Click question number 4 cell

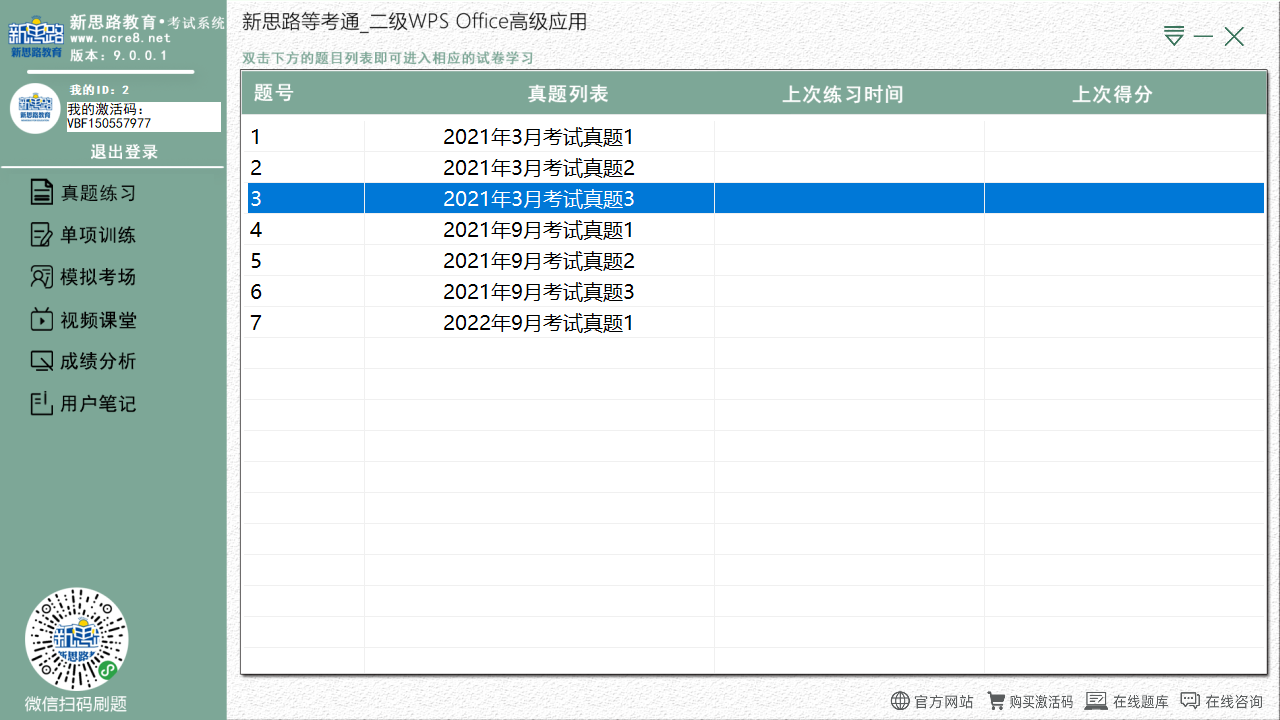305,230
